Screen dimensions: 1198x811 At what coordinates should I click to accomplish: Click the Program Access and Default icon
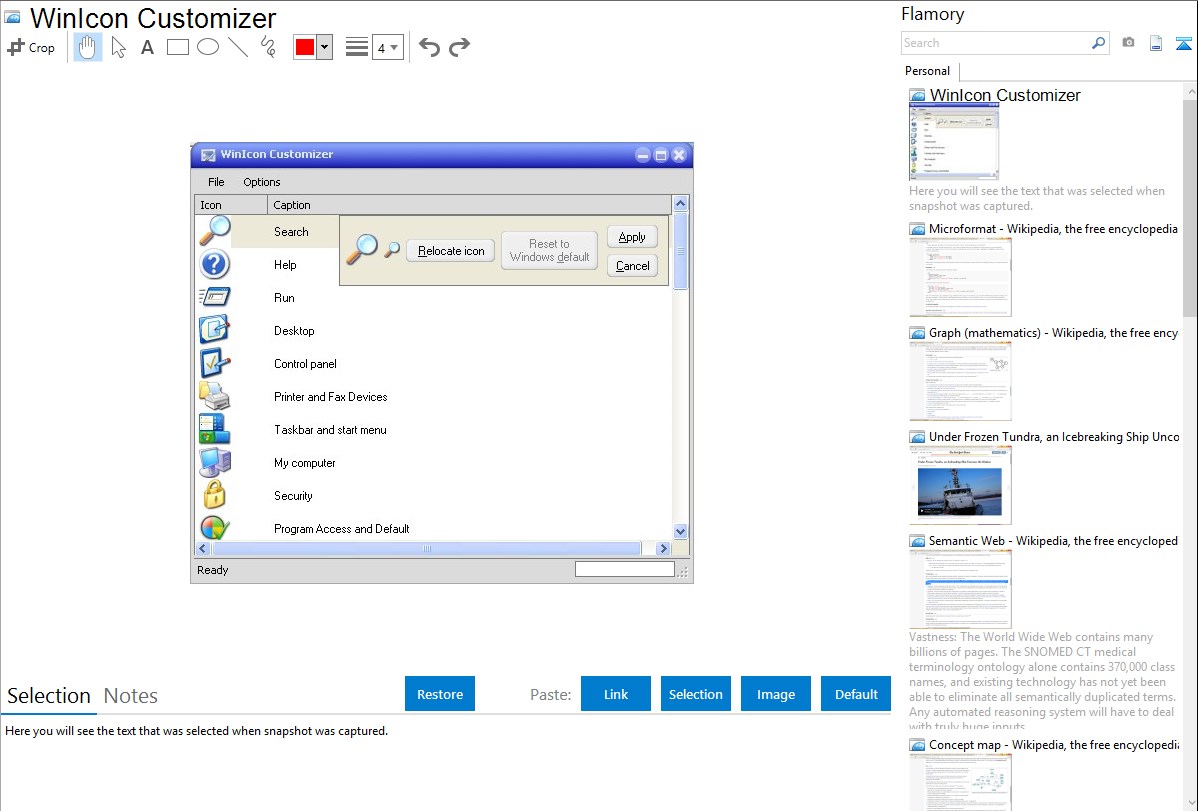click(215, 527)
